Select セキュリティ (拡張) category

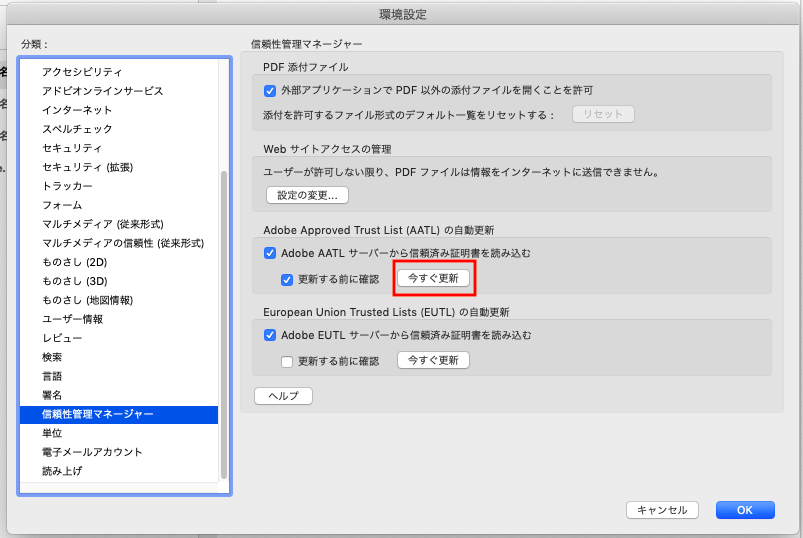(x=87, y=167)
